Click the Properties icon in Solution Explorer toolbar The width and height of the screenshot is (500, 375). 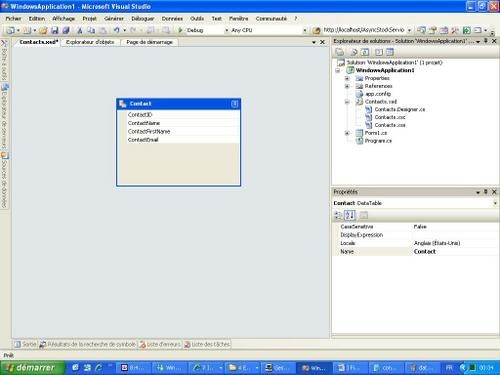pos(340,52)
